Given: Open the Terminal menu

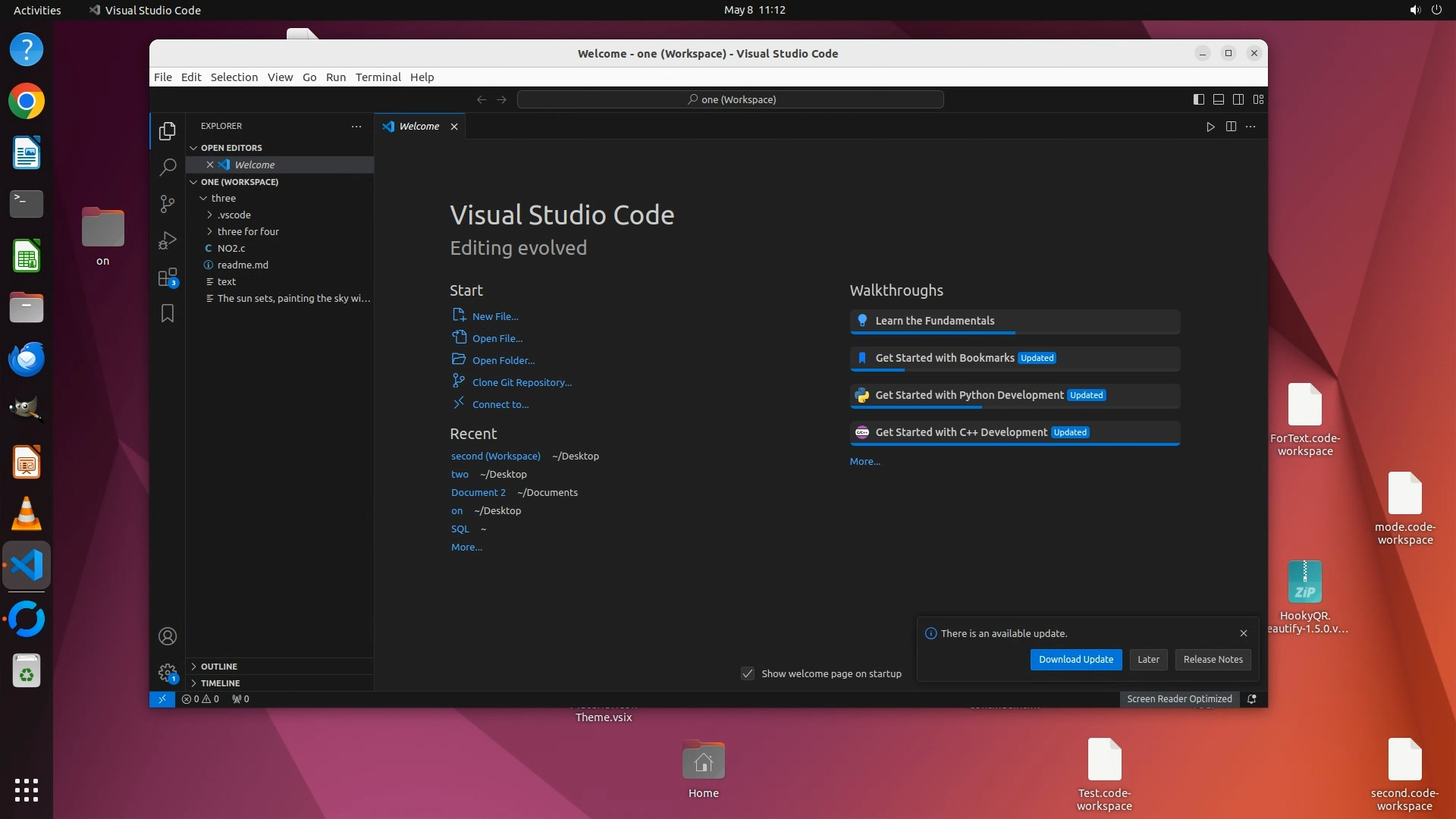Looking at the screenshot, I should pos(378,77).
